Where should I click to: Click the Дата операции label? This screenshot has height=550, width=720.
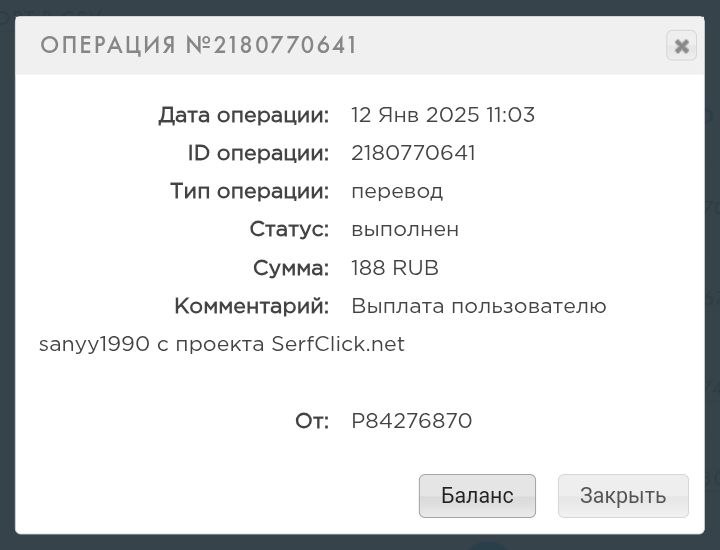tap(244, 116)
